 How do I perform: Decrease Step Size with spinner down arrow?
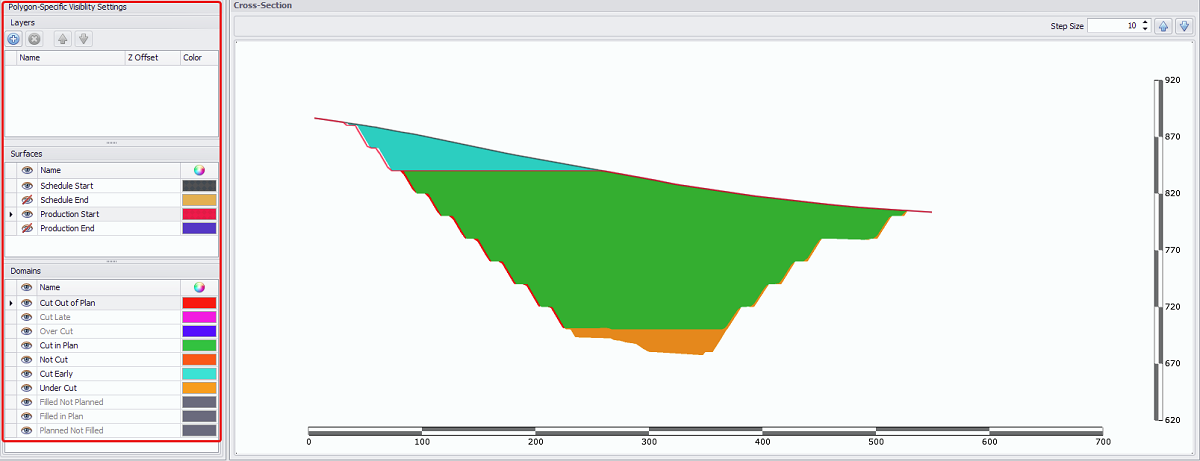coord(1146,30)
